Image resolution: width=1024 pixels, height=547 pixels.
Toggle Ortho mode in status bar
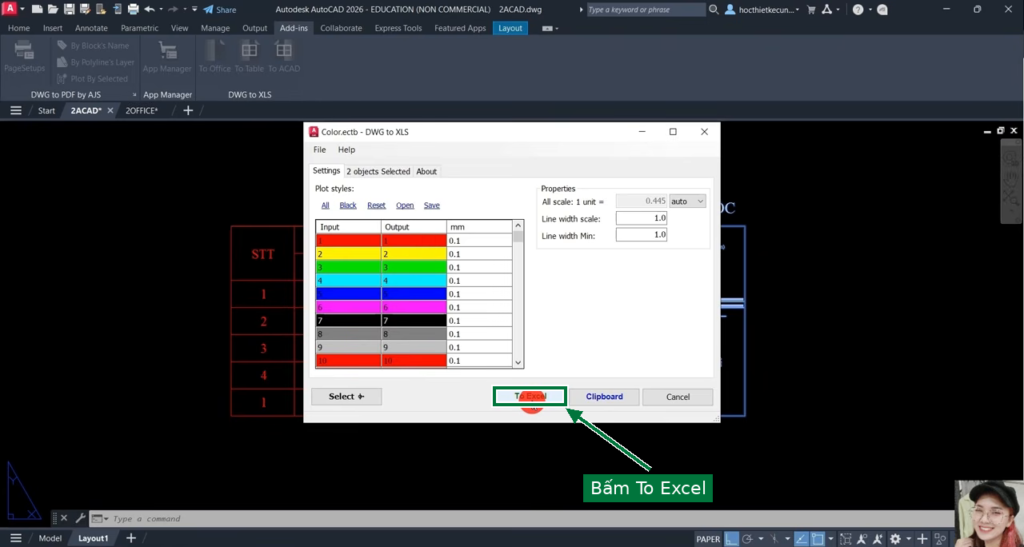coord(732,539)
